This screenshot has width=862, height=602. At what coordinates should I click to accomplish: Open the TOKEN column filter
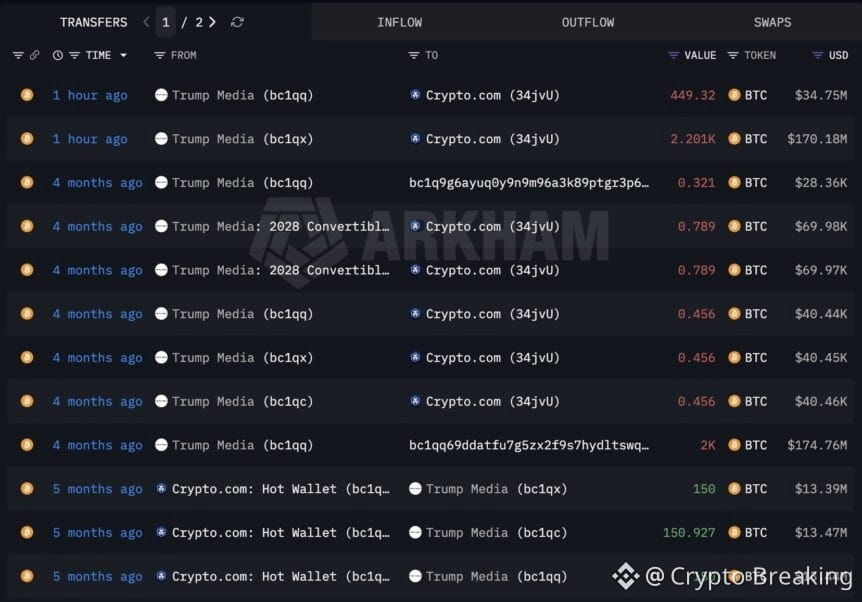pyautogui.click(x=733, y=55)
